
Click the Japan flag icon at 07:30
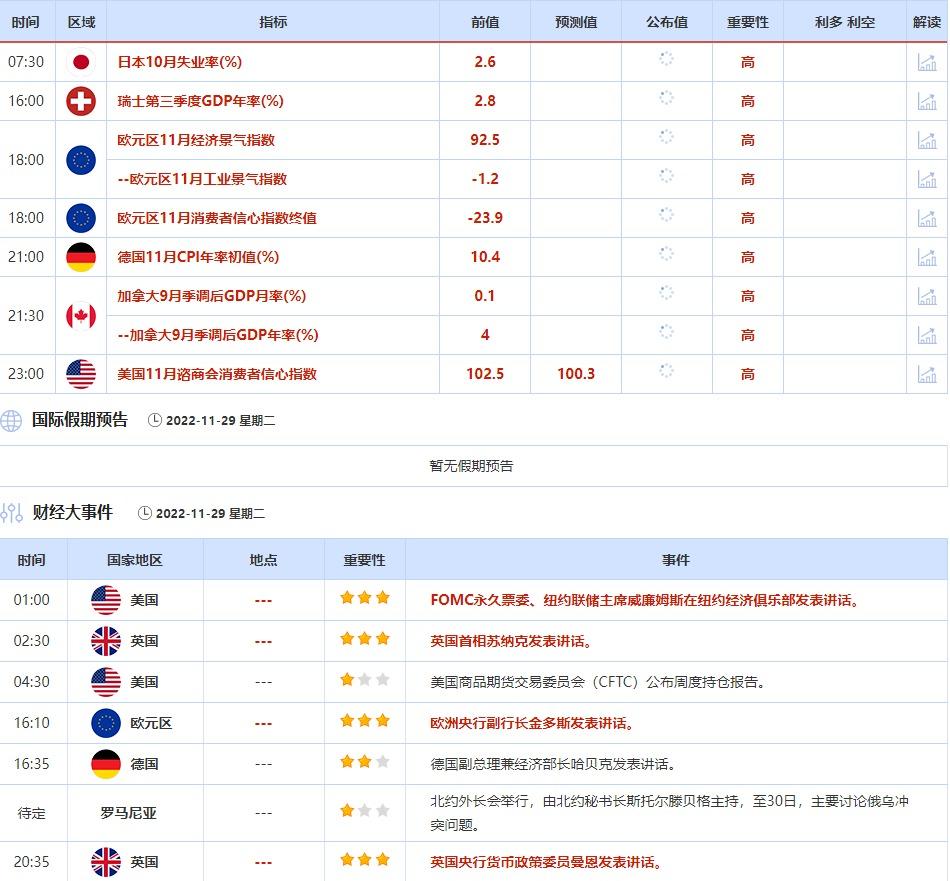click(81, 62)
